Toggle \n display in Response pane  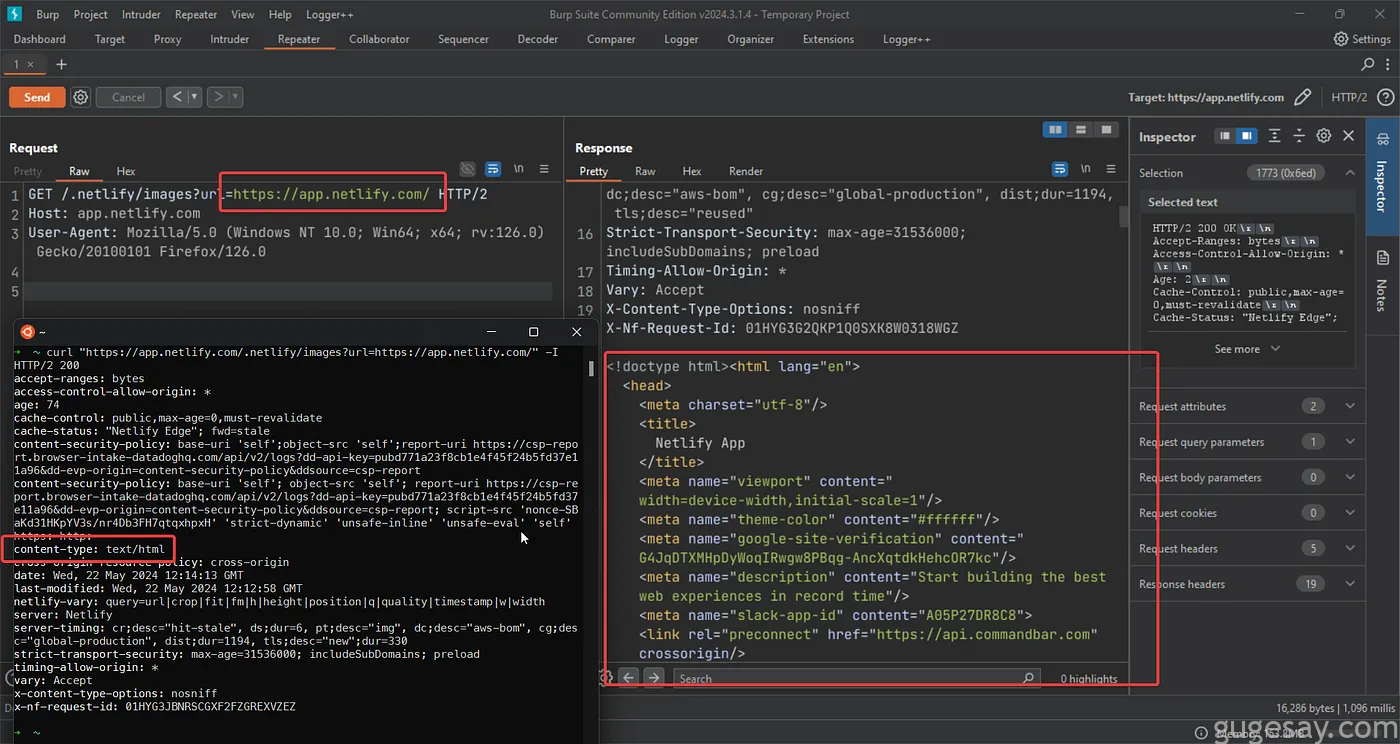(x=1086, y=169)
